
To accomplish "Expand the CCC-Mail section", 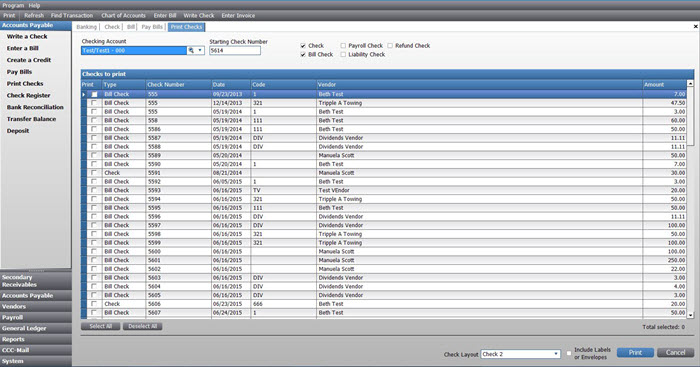I will click(36, 350).
